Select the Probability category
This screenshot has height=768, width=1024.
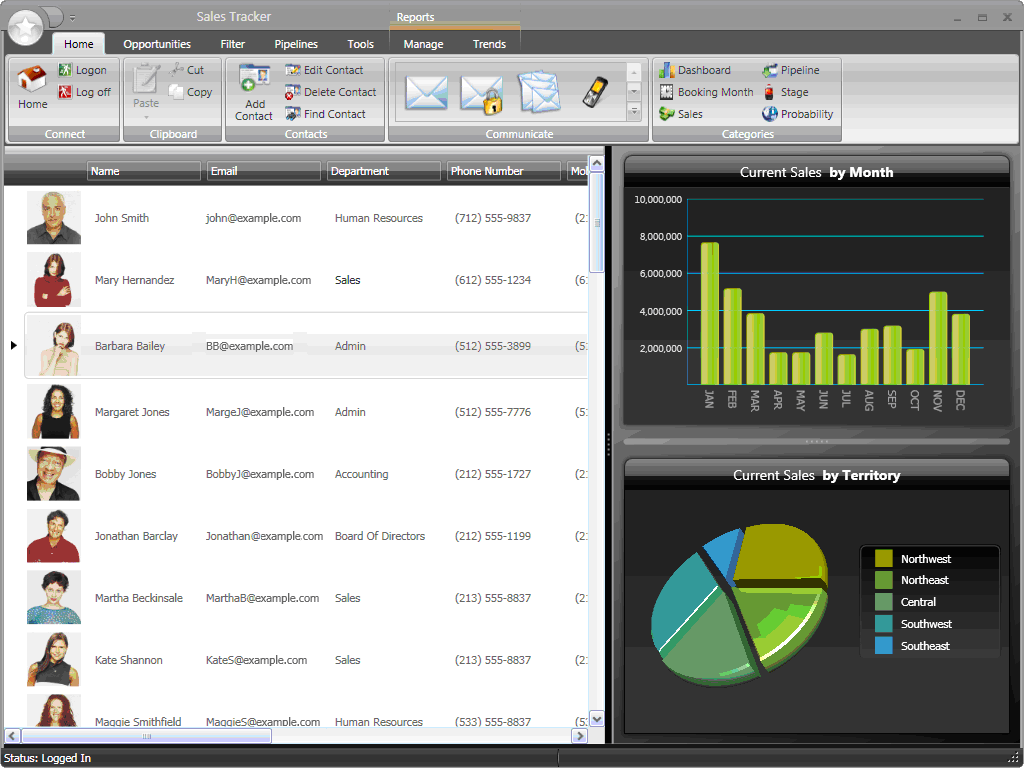tap(798, 114)
